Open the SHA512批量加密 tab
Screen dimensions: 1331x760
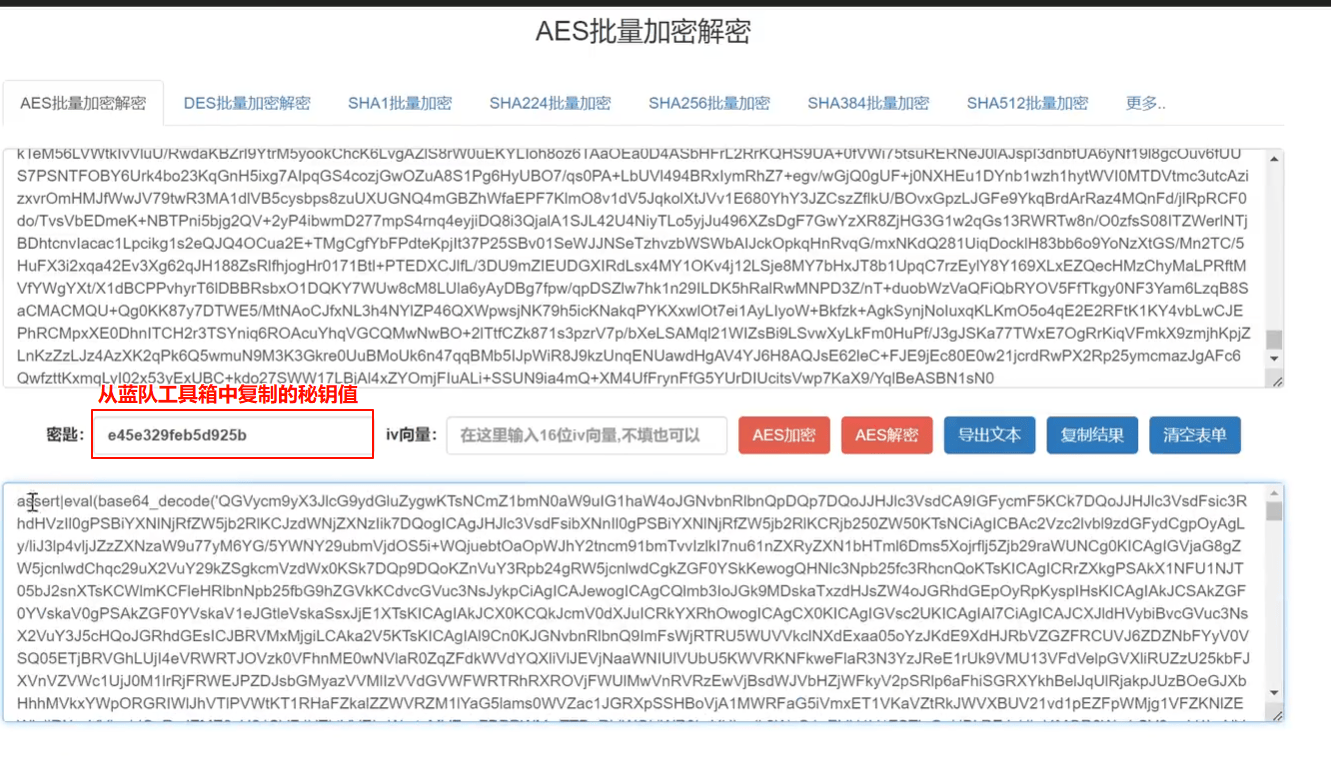click(1027, 103)
